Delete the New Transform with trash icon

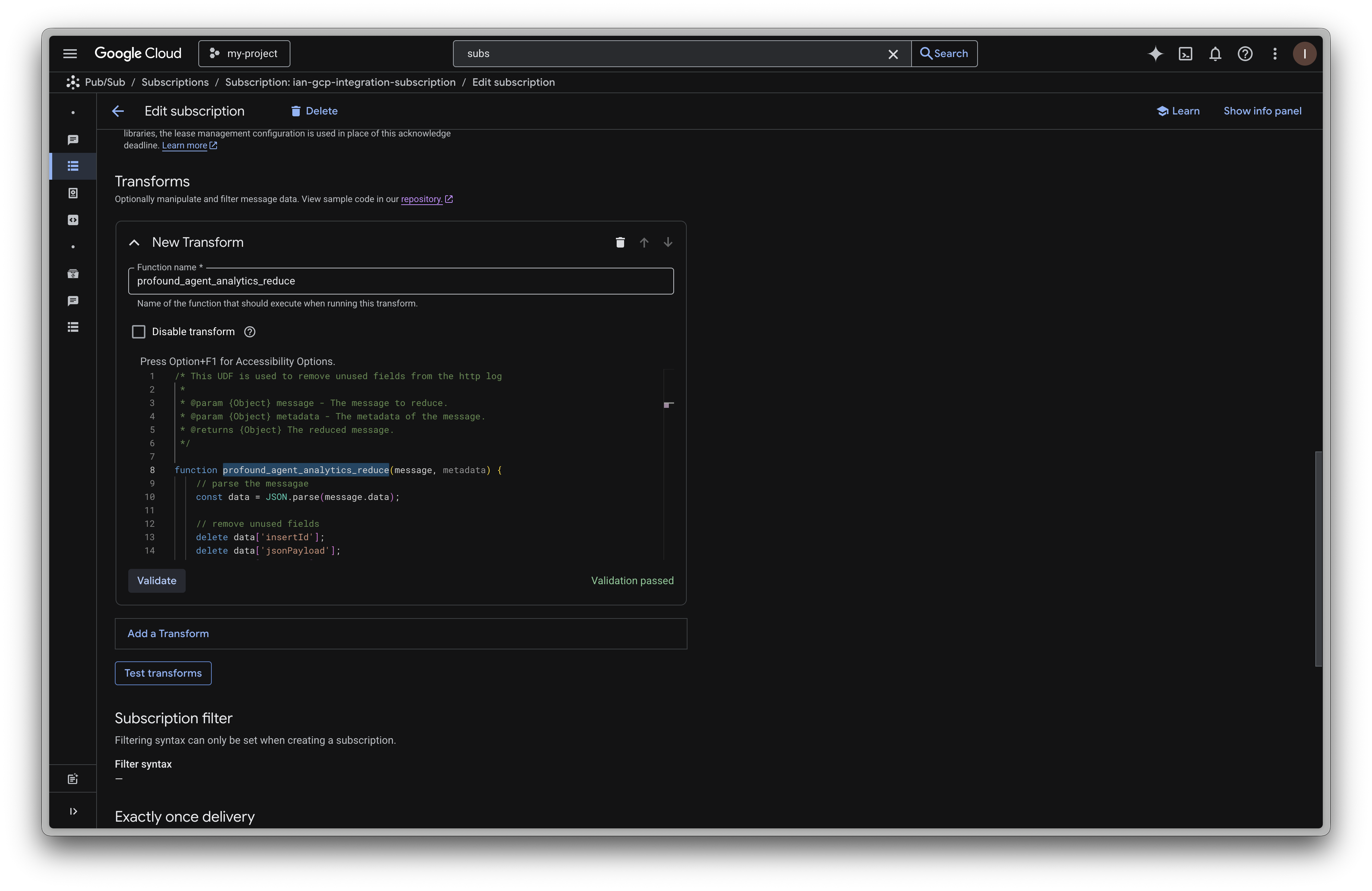pos(620,243)
